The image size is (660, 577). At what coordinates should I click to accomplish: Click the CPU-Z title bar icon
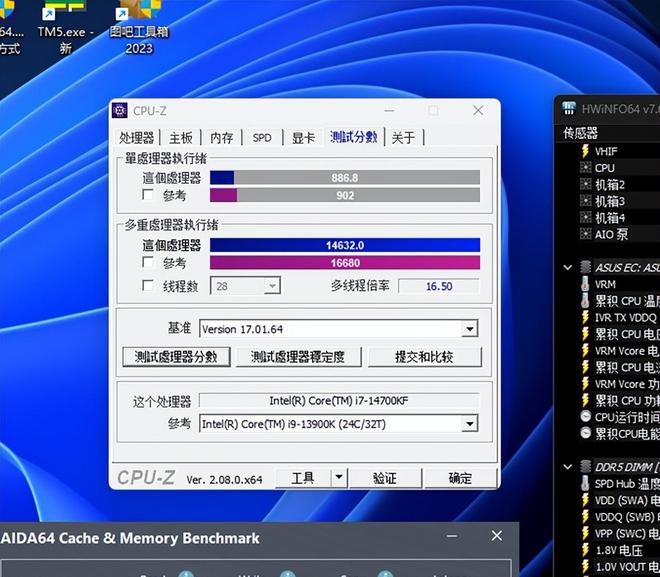coord(120,111)
